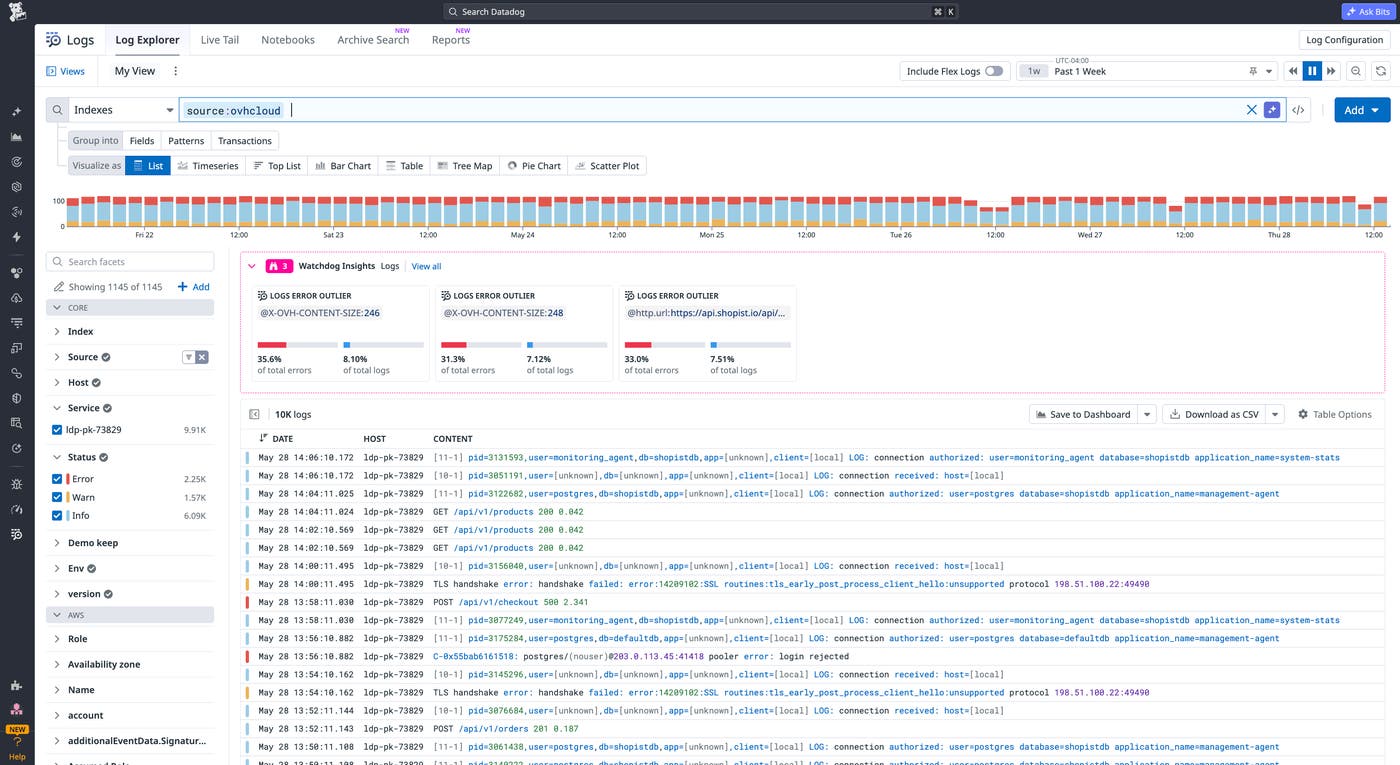Zoom out the time range
The height and width of the screenshot is (765, 1400).
(x=1356, y=71)
